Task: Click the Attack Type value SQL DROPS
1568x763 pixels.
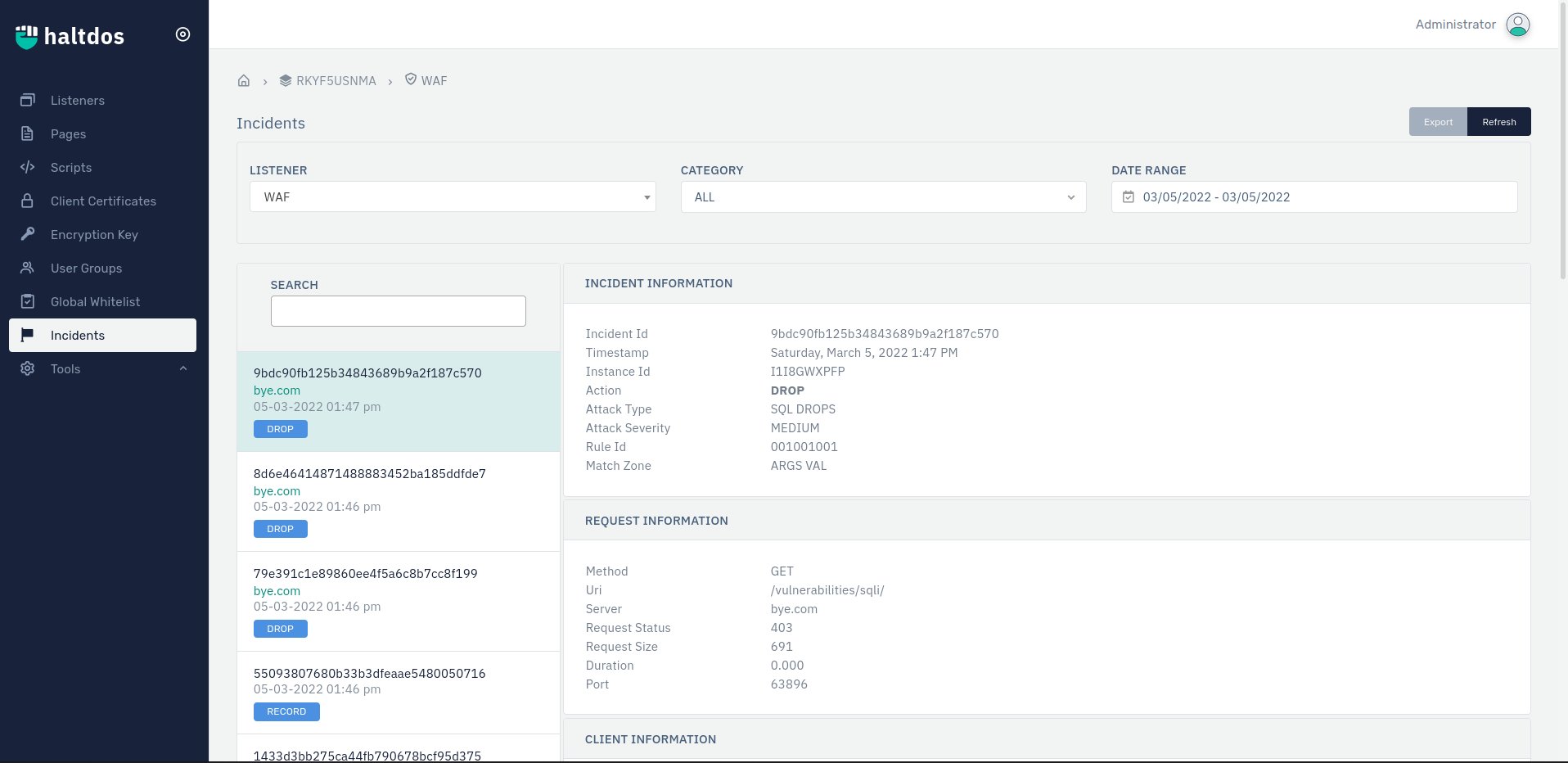Action: 803,409
